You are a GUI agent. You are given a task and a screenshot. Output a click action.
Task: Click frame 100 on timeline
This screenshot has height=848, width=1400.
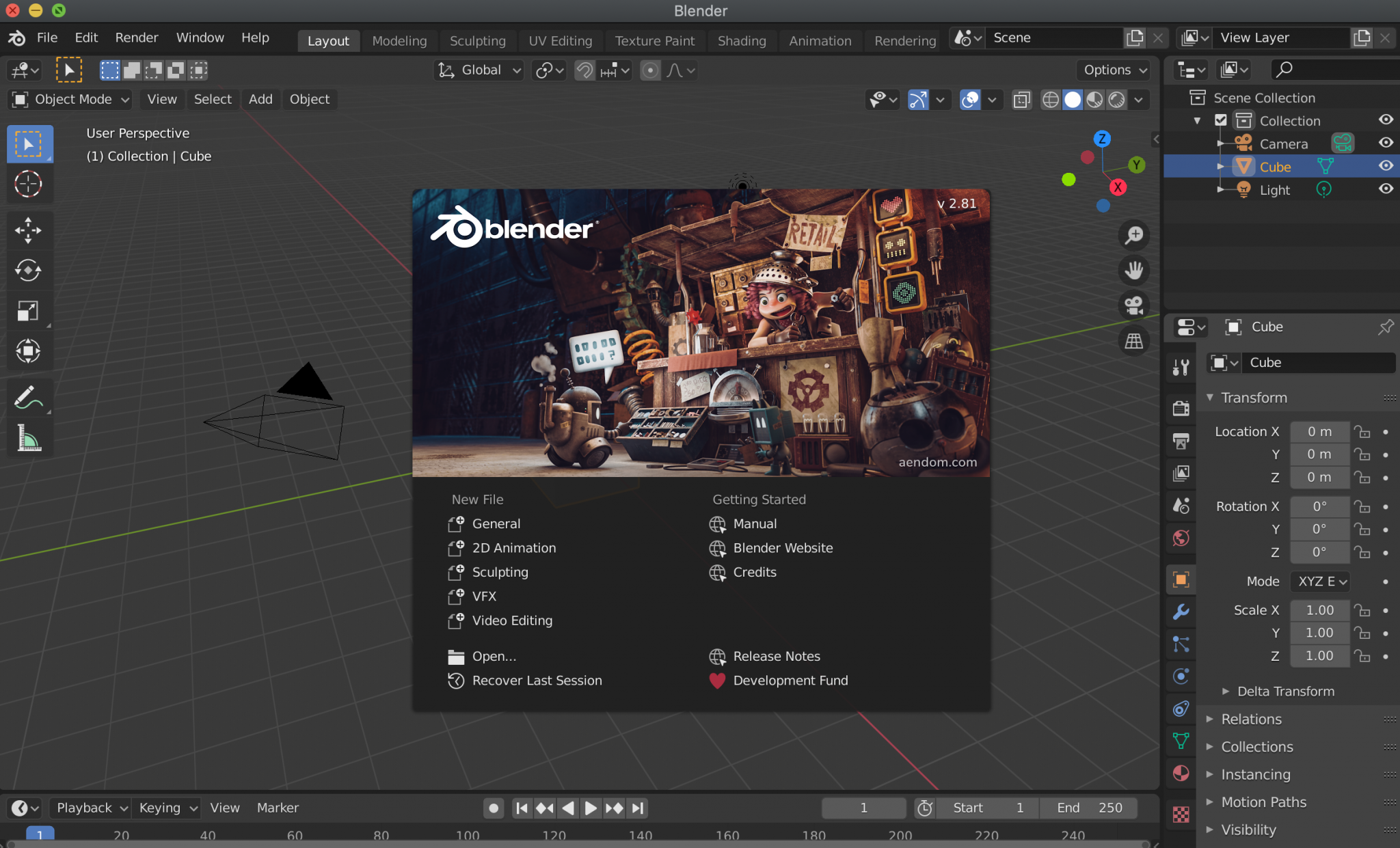click(x=468, y=835)
